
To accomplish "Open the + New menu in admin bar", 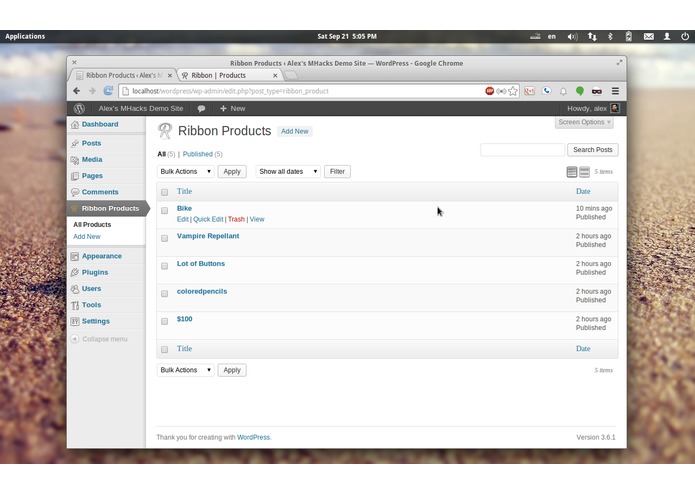I will pyautogui.click(x=232, y=109).
